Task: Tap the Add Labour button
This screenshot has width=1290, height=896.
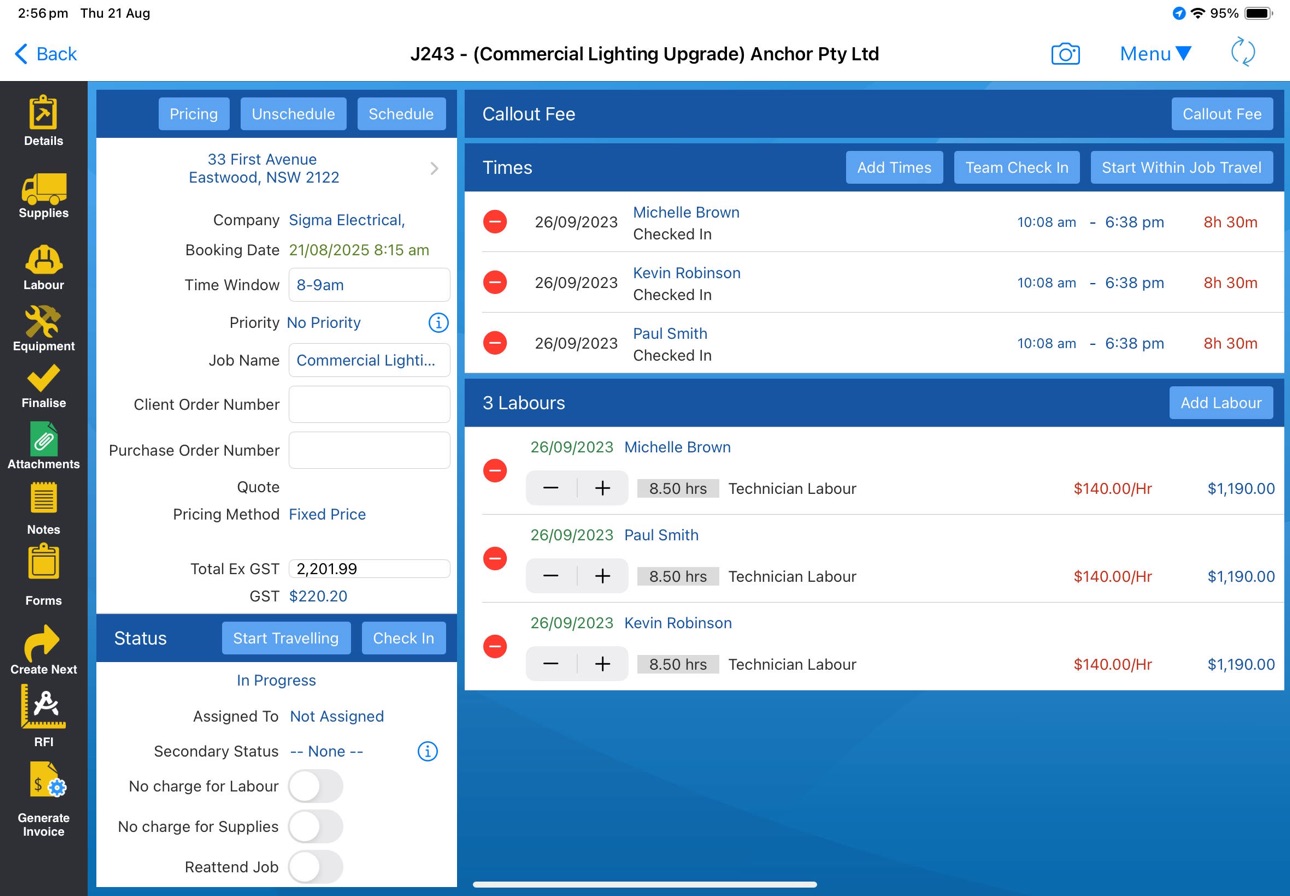Action: coord(1221,403)
